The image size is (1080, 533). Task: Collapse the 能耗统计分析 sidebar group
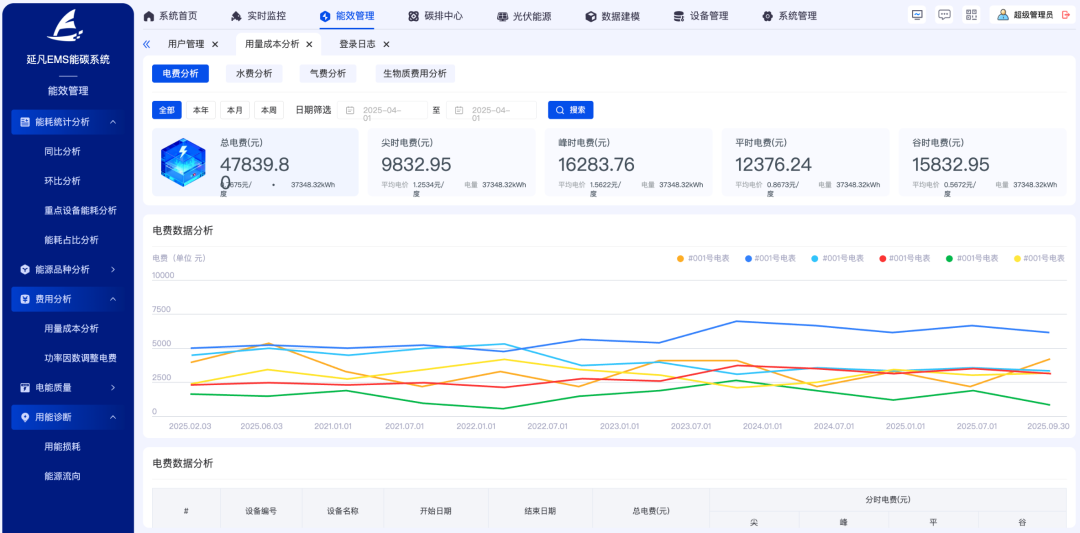[x=113, y=122]
